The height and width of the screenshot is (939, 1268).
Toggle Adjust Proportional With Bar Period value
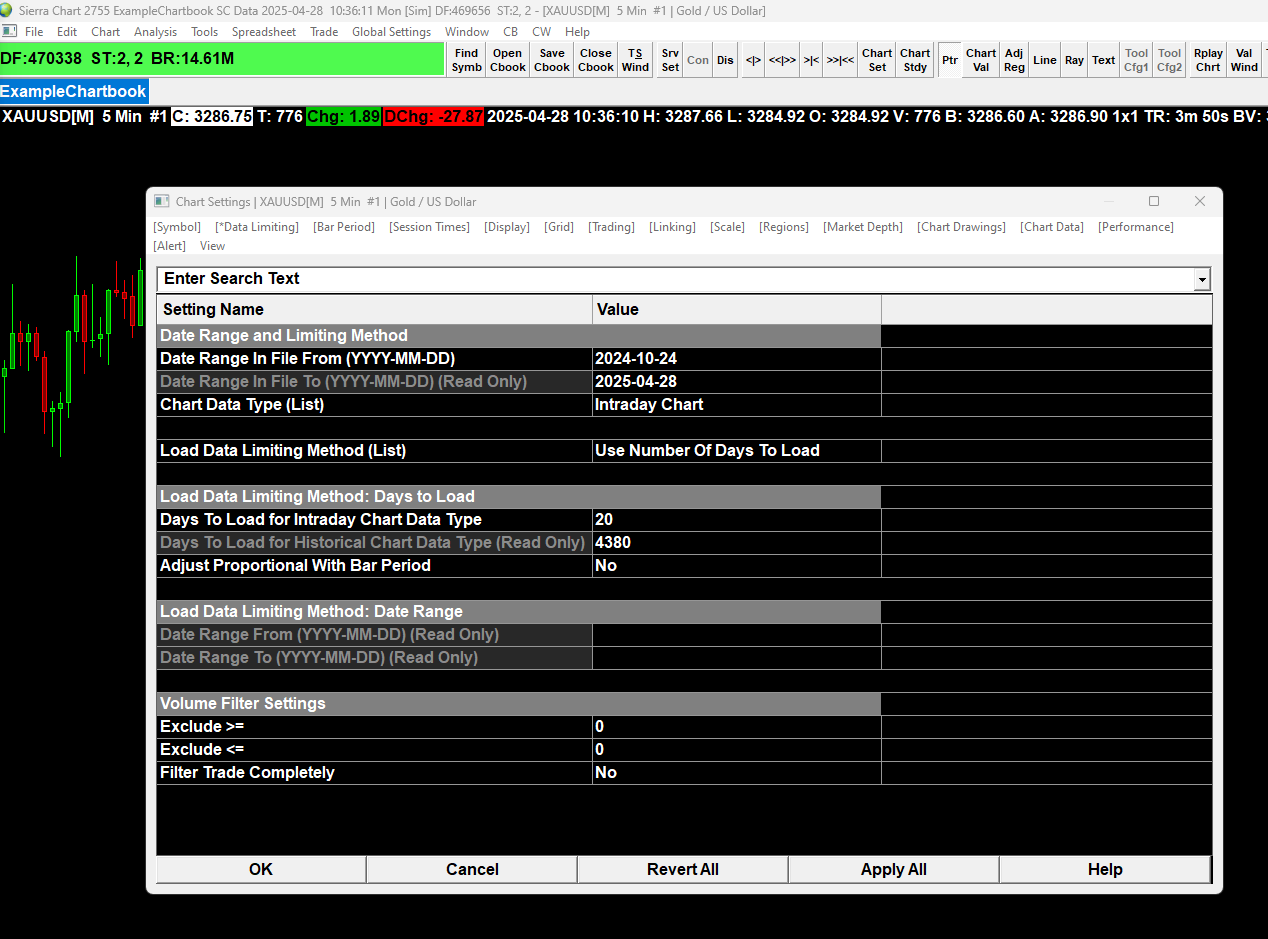[736, 566]
